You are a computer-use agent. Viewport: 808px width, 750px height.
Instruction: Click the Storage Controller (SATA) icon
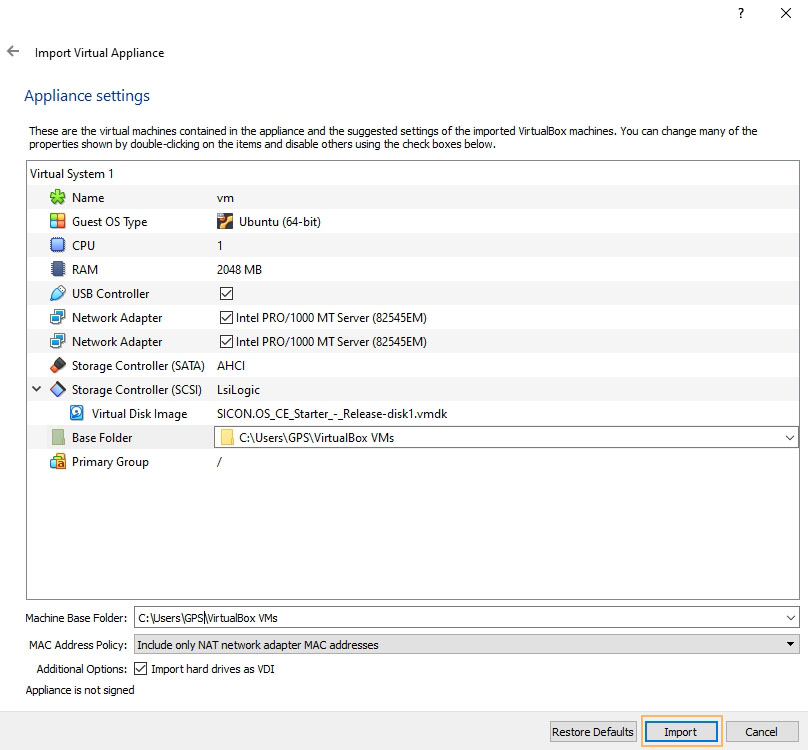coord(57,366)
